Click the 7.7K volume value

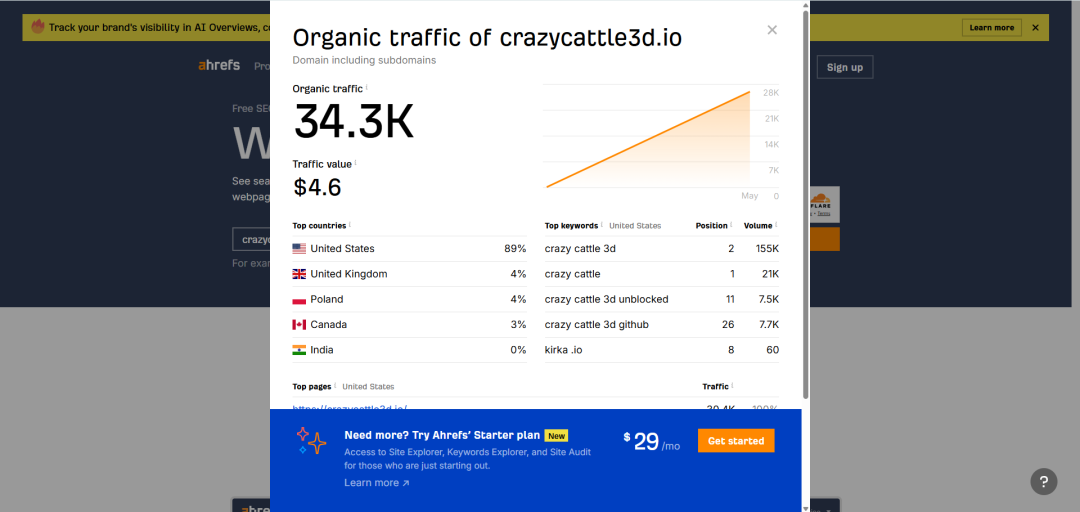pyautogui.click(x=768, y=325)
